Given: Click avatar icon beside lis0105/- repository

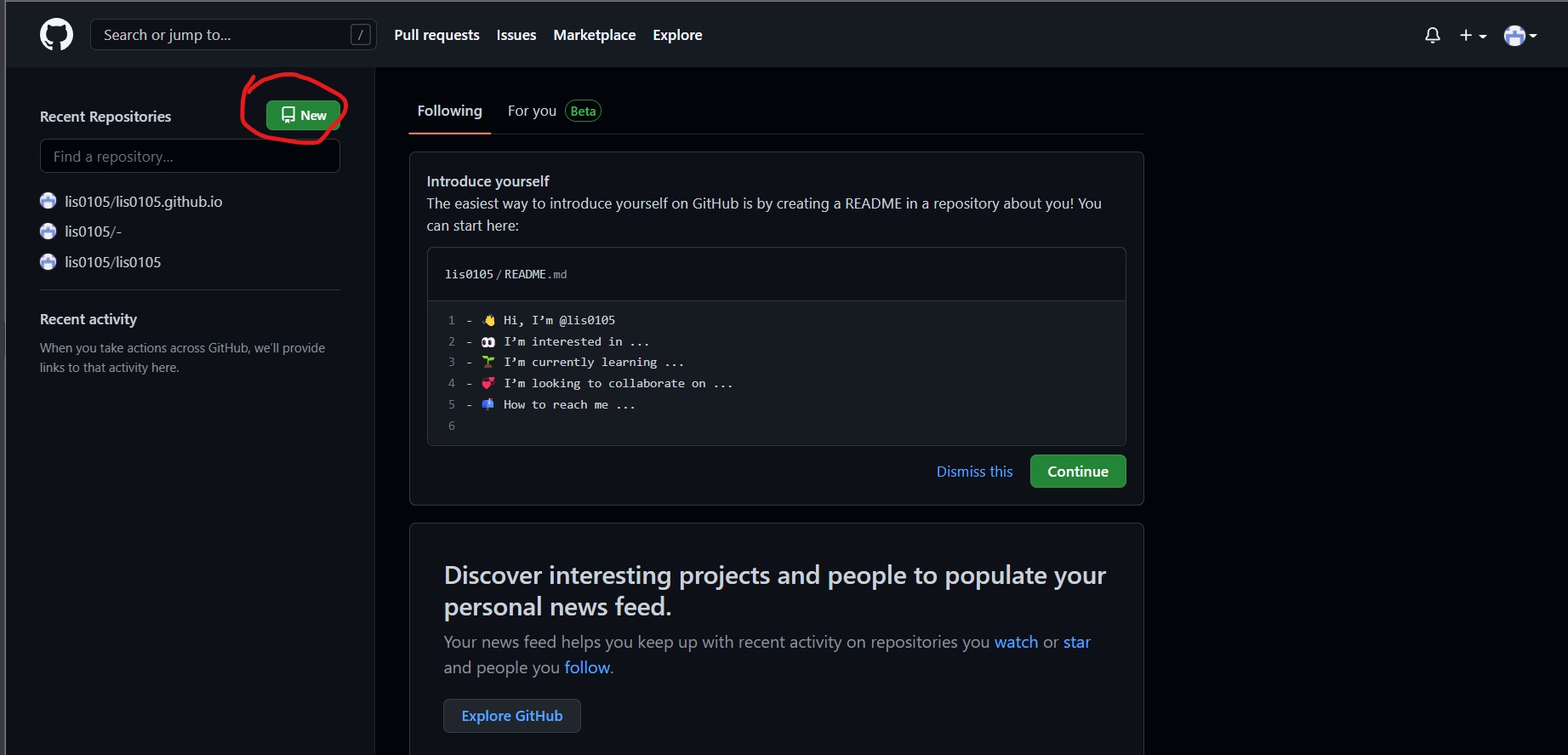Looking at the screenshot, I should pyautogui.click(x=48, y=232).
